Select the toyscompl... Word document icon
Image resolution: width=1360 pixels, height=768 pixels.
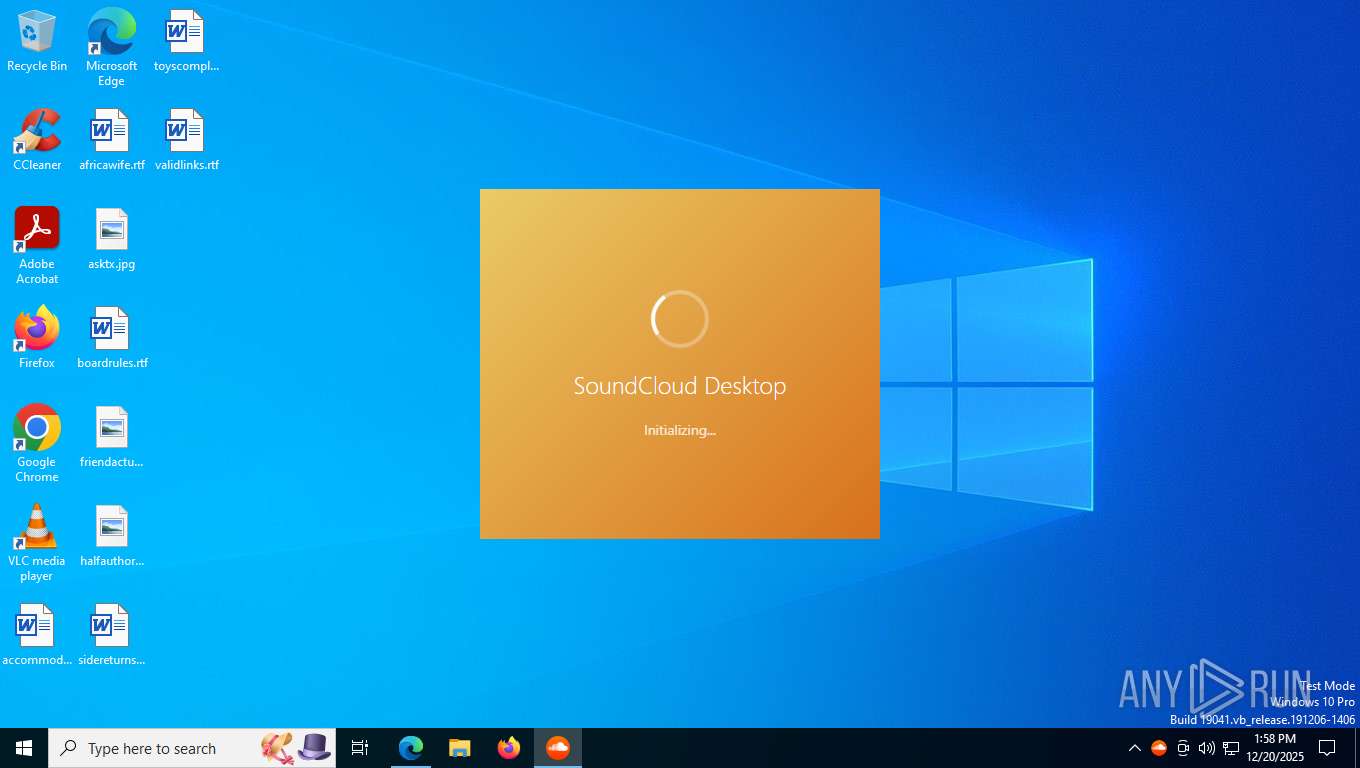(186, 41)
